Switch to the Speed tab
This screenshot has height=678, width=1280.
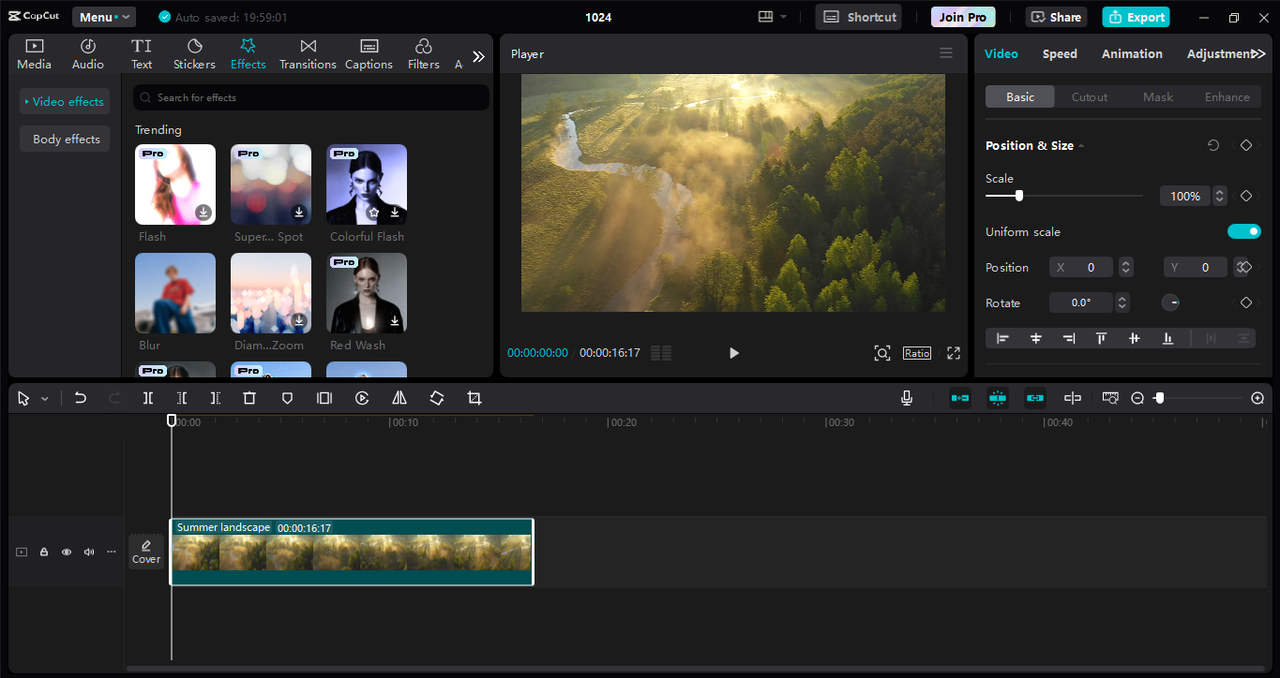(x=1060, y=54)
